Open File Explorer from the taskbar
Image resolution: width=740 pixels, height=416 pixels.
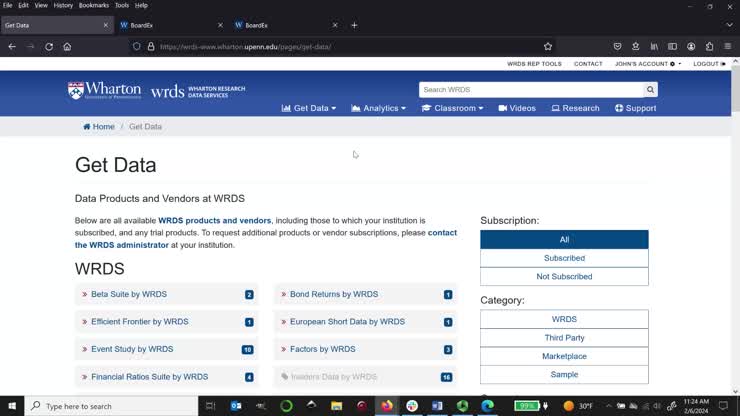coord(336,406)
